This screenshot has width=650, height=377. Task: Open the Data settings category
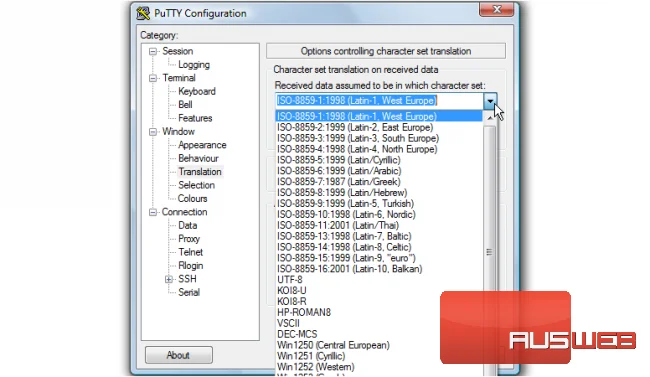(x=187, y=225)
